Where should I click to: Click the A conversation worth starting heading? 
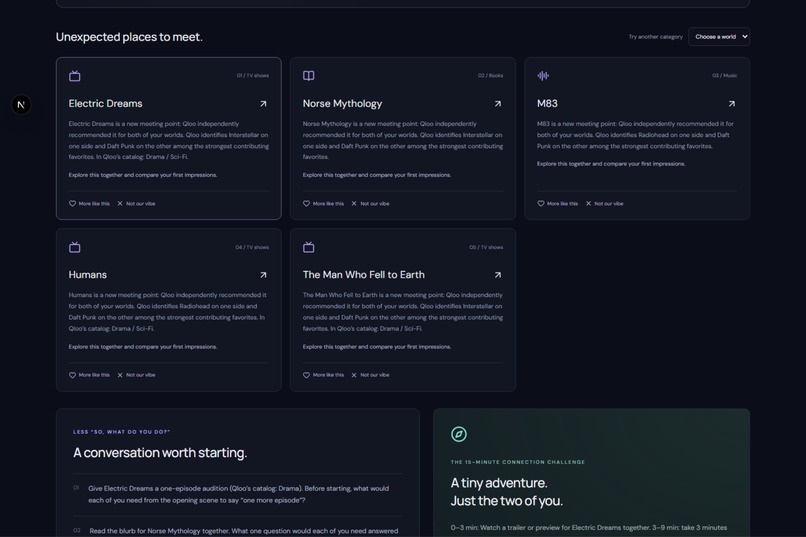pos(160,453)
